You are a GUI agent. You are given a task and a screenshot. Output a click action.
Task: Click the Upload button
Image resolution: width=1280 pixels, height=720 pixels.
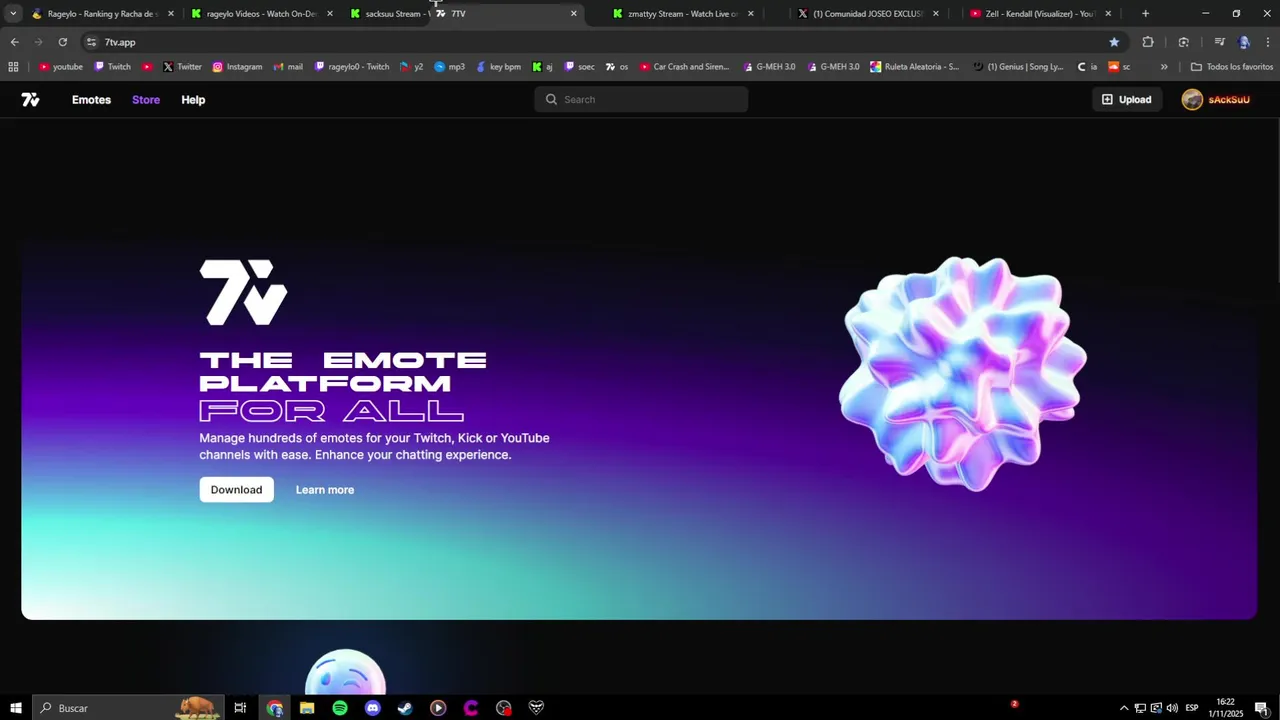click(x=1126, y=100)
